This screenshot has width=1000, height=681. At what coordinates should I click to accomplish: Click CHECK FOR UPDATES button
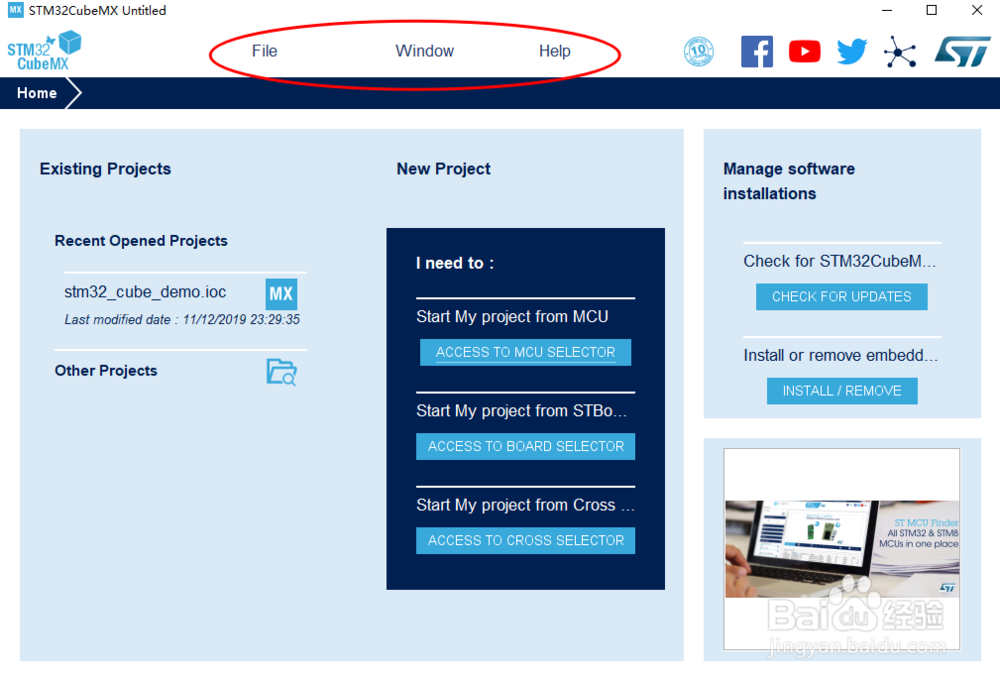pos(841,297)
